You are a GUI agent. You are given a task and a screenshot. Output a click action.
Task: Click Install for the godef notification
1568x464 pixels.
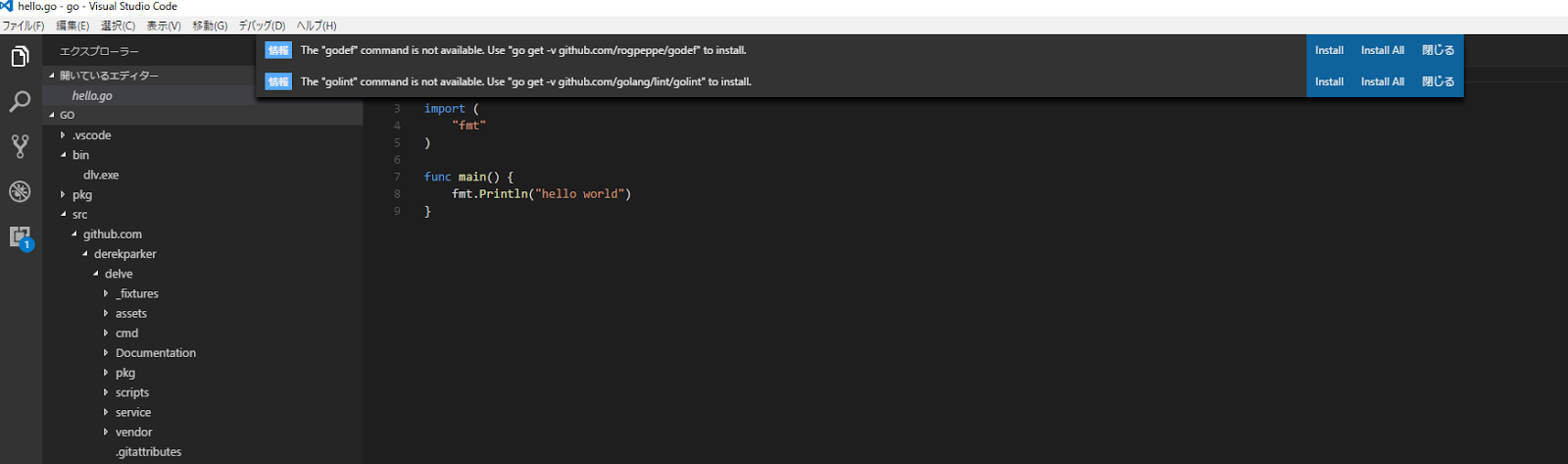point(1329,50)
